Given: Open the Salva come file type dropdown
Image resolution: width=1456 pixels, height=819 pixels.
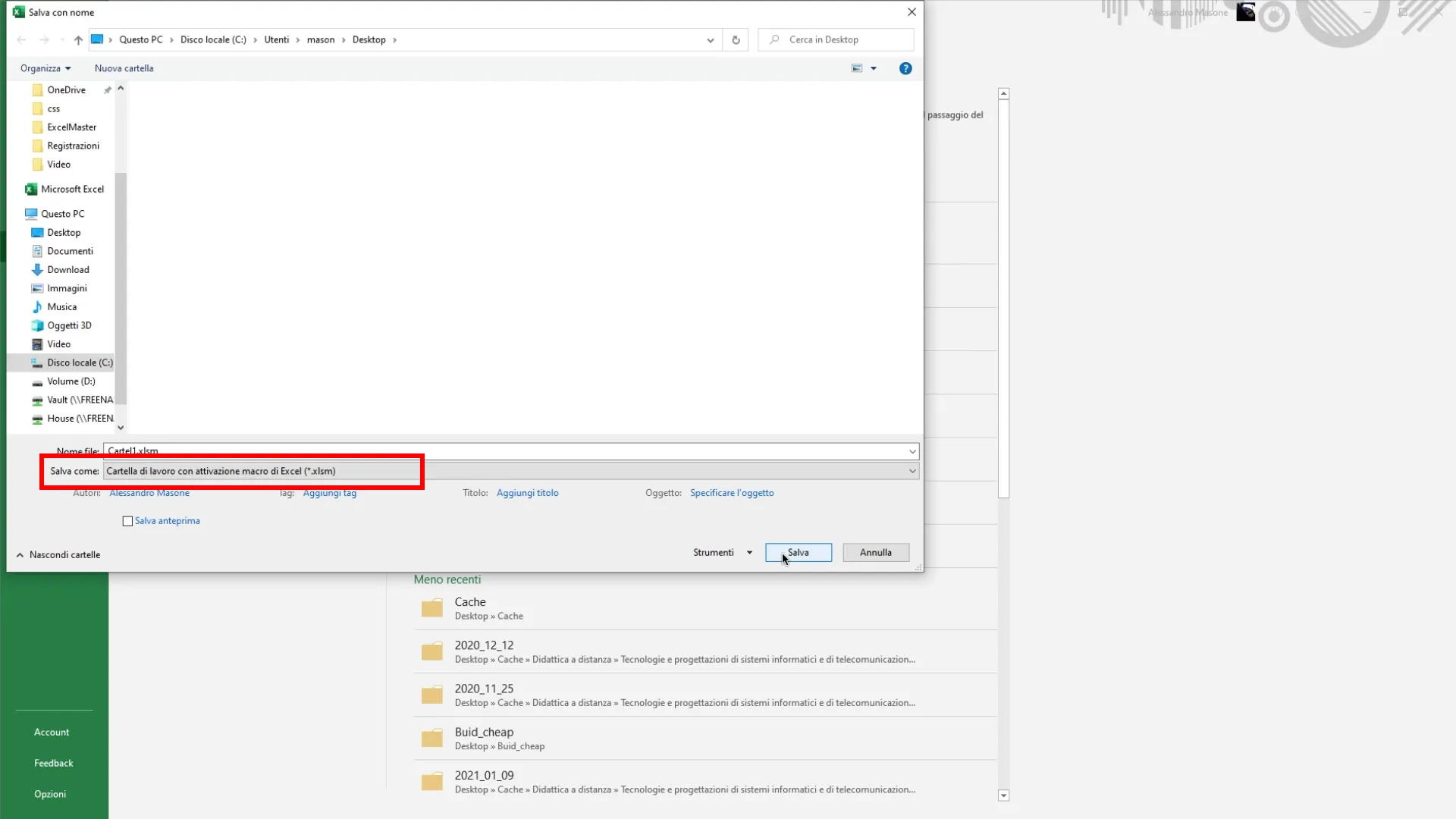Looking at the screenshot, I should tap(510, 472).
